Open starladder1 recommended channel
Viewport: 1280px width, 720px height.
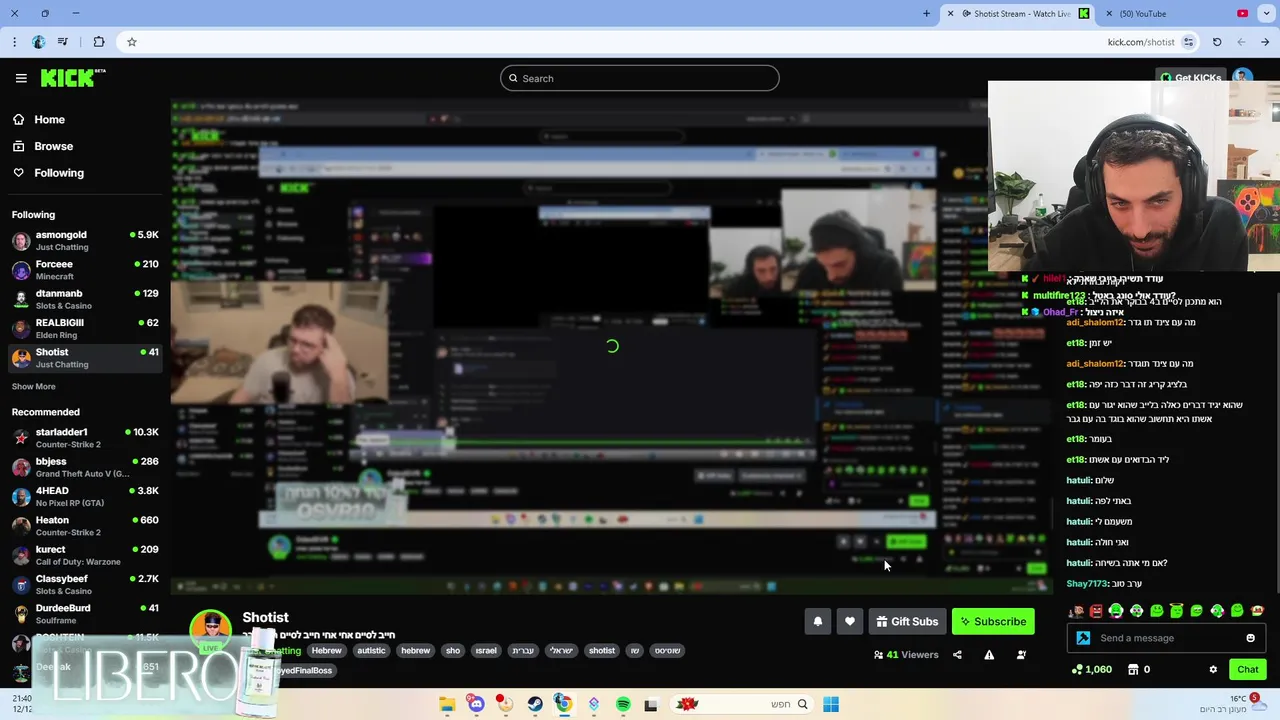pos(85,437)
